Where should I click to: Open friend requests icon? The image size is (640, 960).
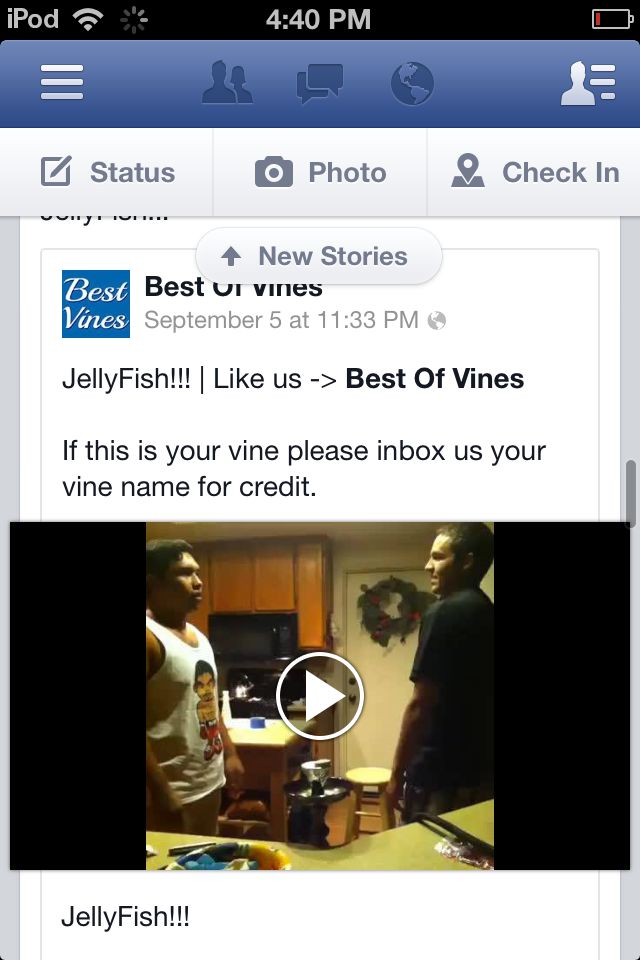pyautogui.click(x=227, y=82)
